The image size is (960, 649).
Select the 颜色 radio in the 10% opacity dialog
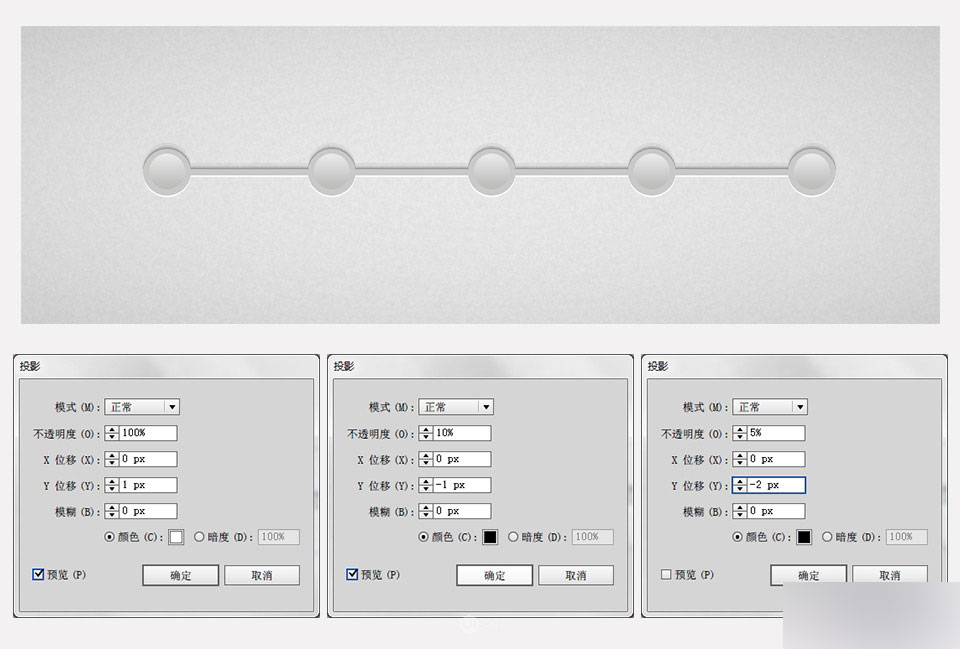[x=424, y=537]
